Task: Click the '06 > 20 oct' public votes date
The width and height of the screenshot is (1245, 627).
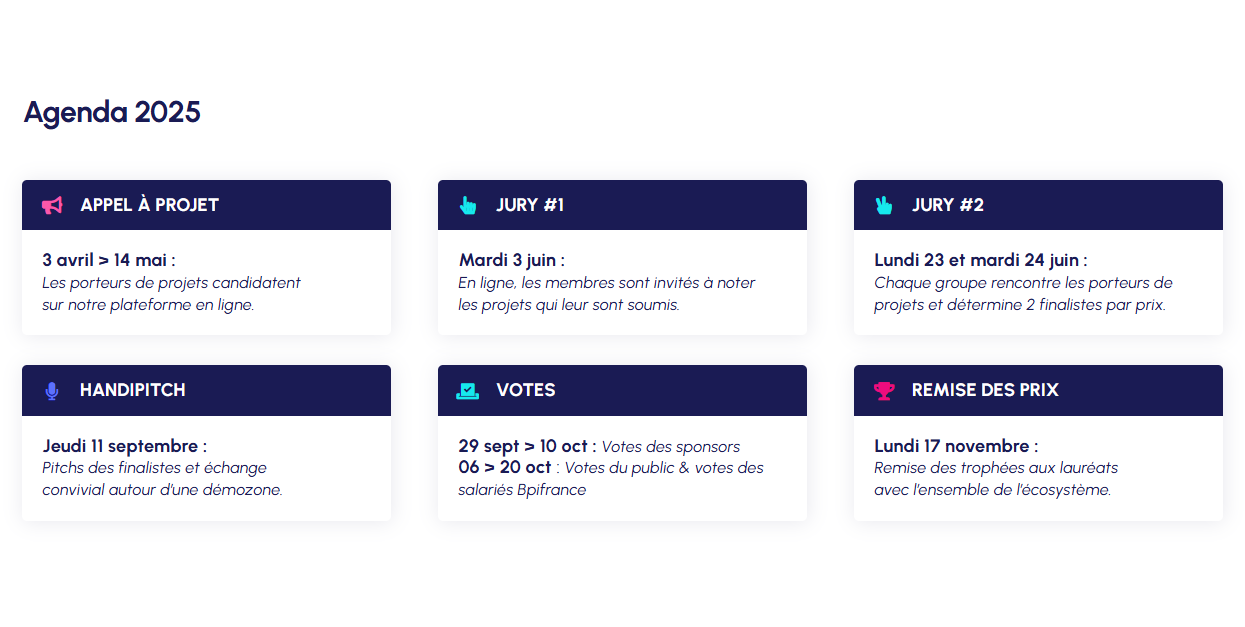Action: coord(505,467)
